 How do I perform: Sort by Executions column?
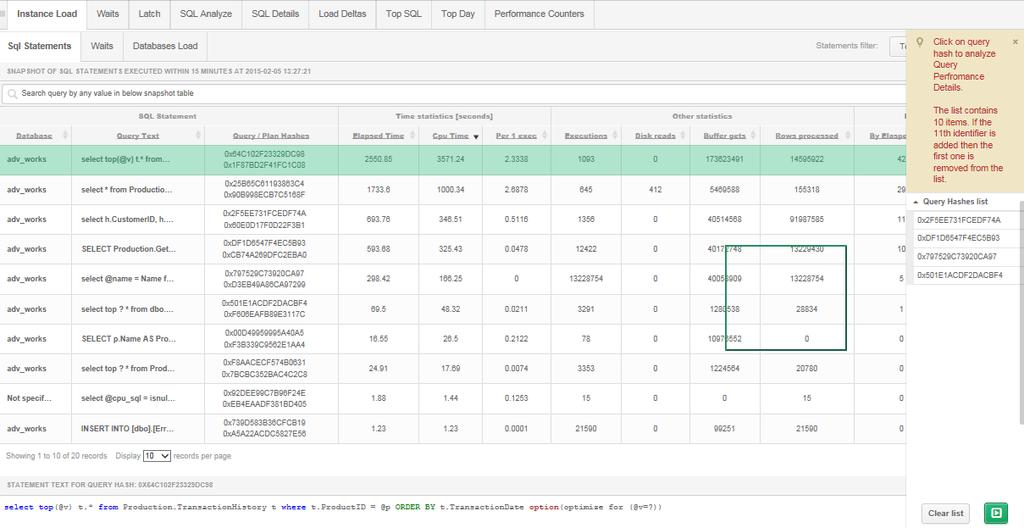[x=586, y=136]
